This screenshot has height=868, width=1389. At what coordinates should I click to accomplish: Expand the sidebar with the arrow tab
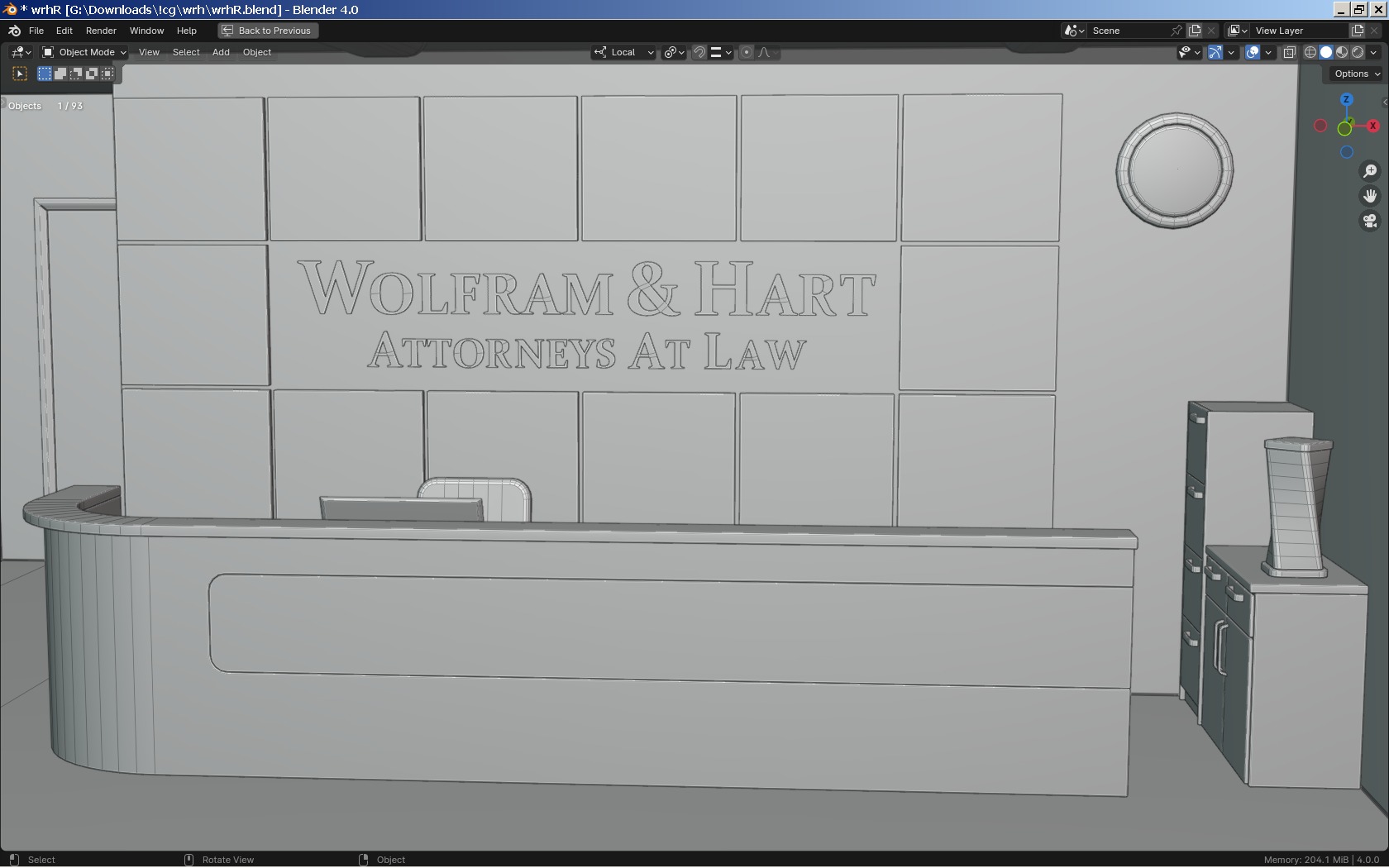click(1385, 103)
